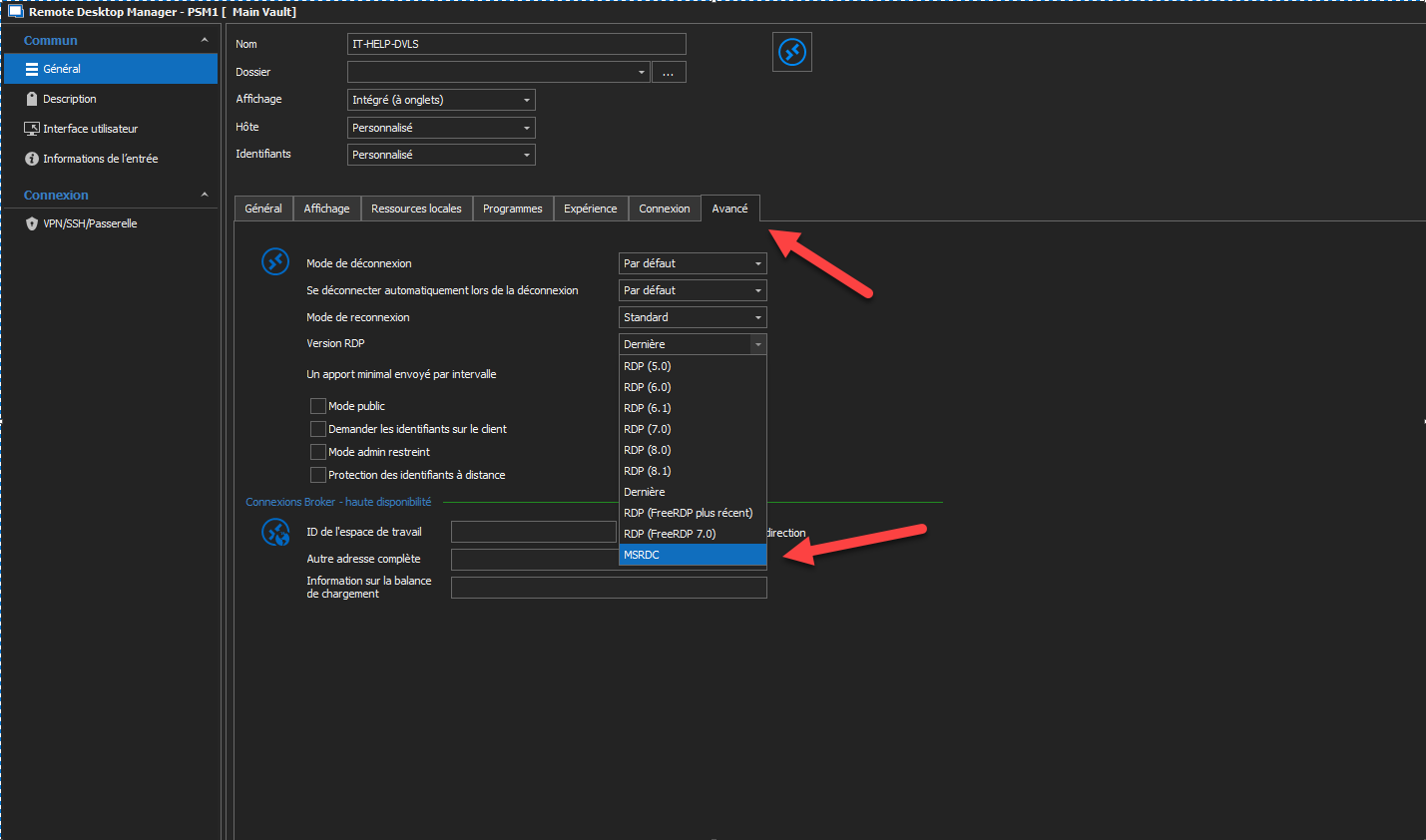Screen dimensions: 1426x840
Task: Switch to the Expérience tab
Action: (x=590, y=209)
